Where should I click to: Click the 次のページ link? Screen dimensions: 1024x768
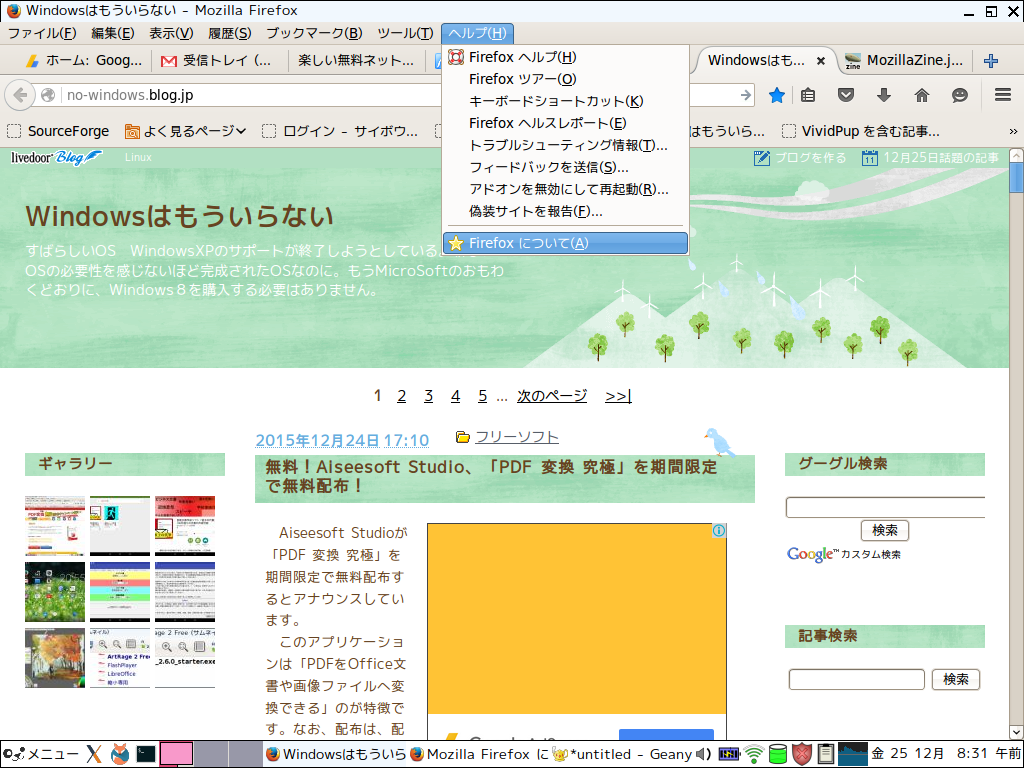click(552, 396)
